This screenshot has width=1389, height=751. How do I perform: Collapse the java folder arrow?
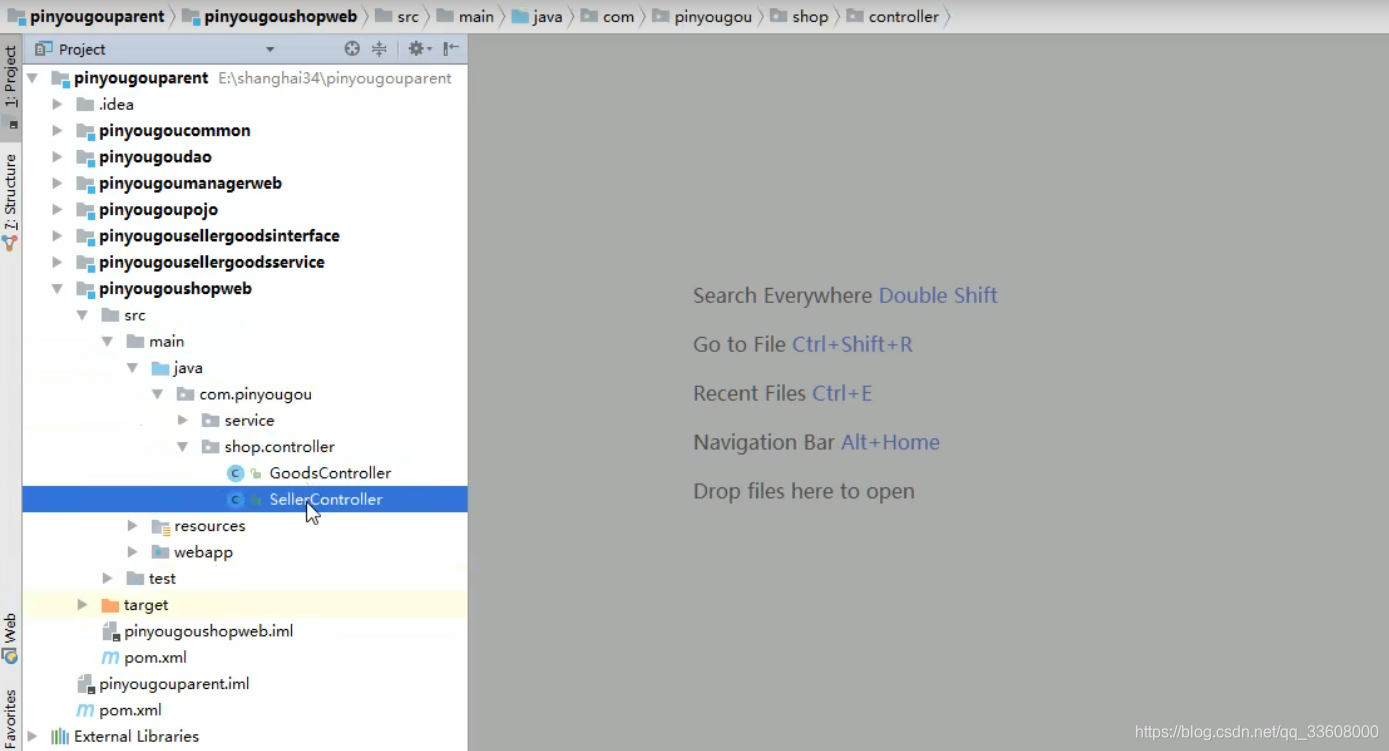[x=132, y=368]
